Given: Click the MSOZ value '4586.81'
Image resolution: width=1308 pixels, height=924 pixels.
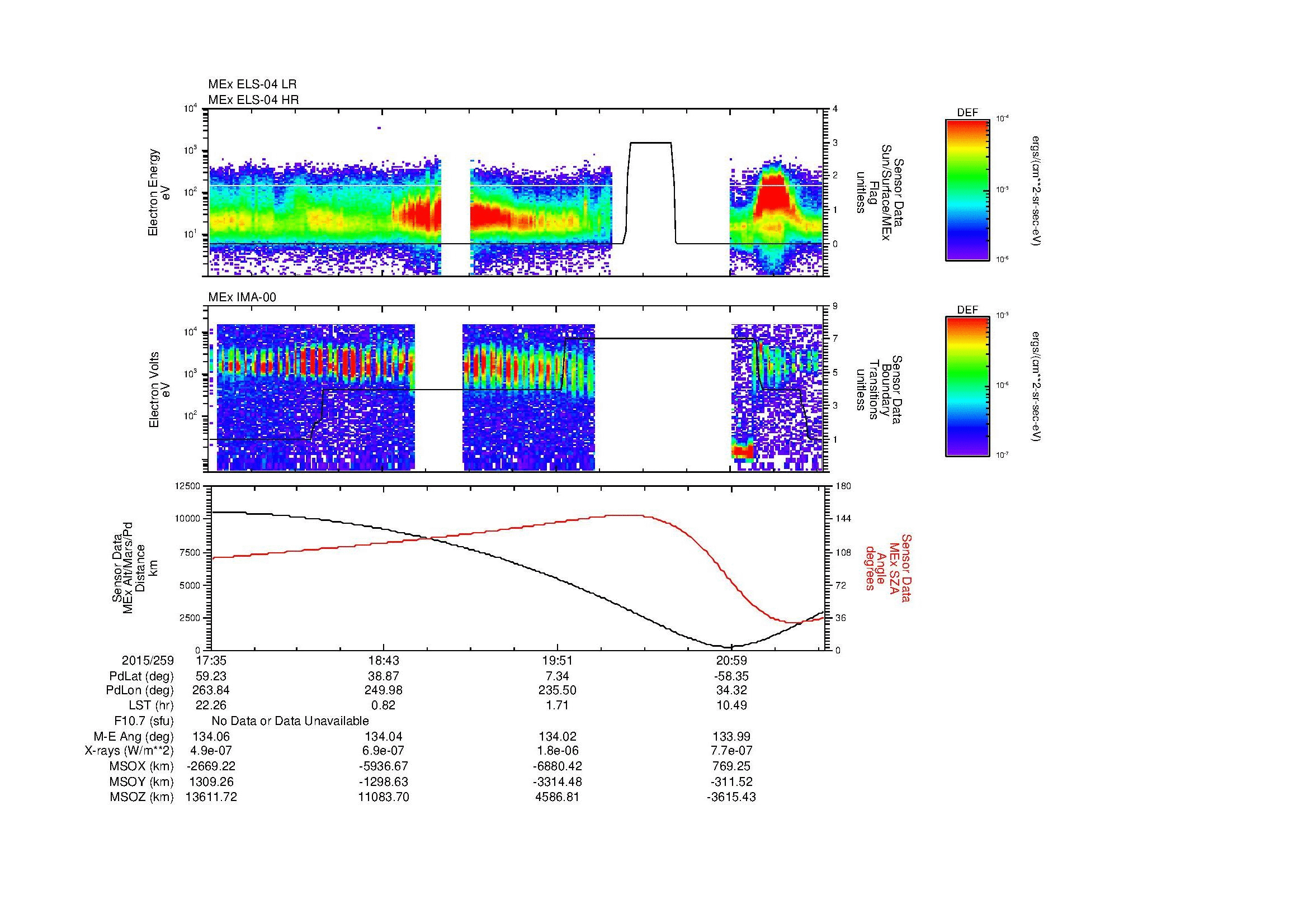Looking at the screenshot, I should coord(557,797).
